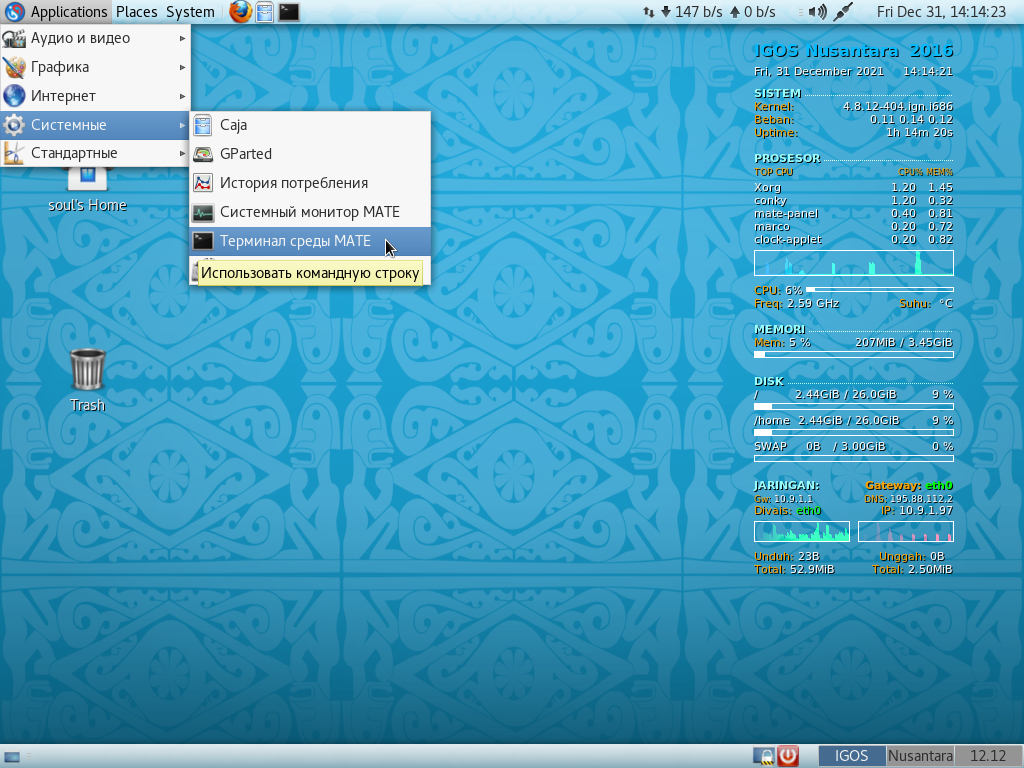1024x768 pixels.
Task: Click the network connection plug icon
Action: click(843, 12)
